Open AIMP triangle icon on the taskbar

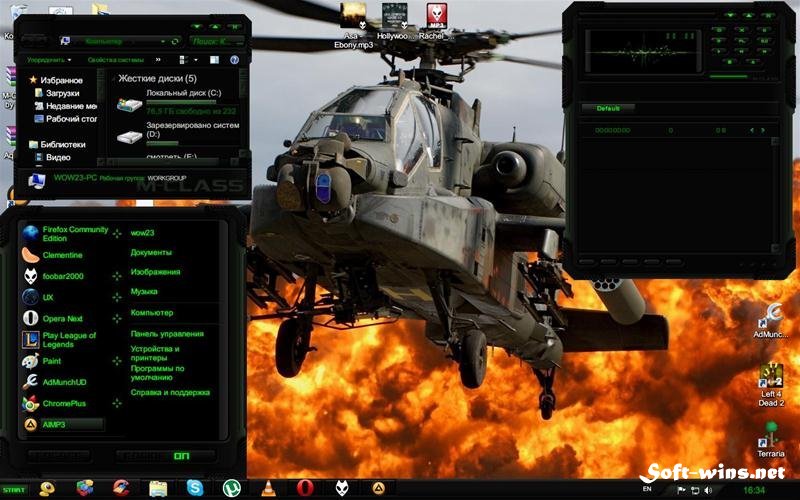click(378, 488)
